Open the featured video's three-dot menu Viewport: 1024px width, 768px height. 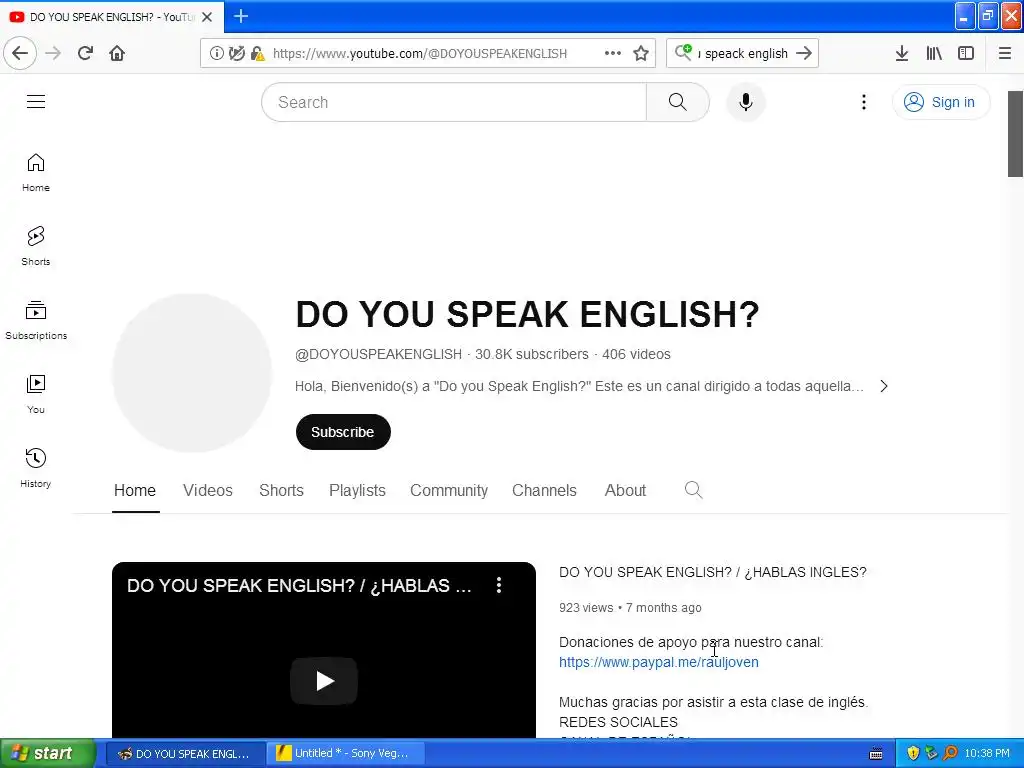499,585
